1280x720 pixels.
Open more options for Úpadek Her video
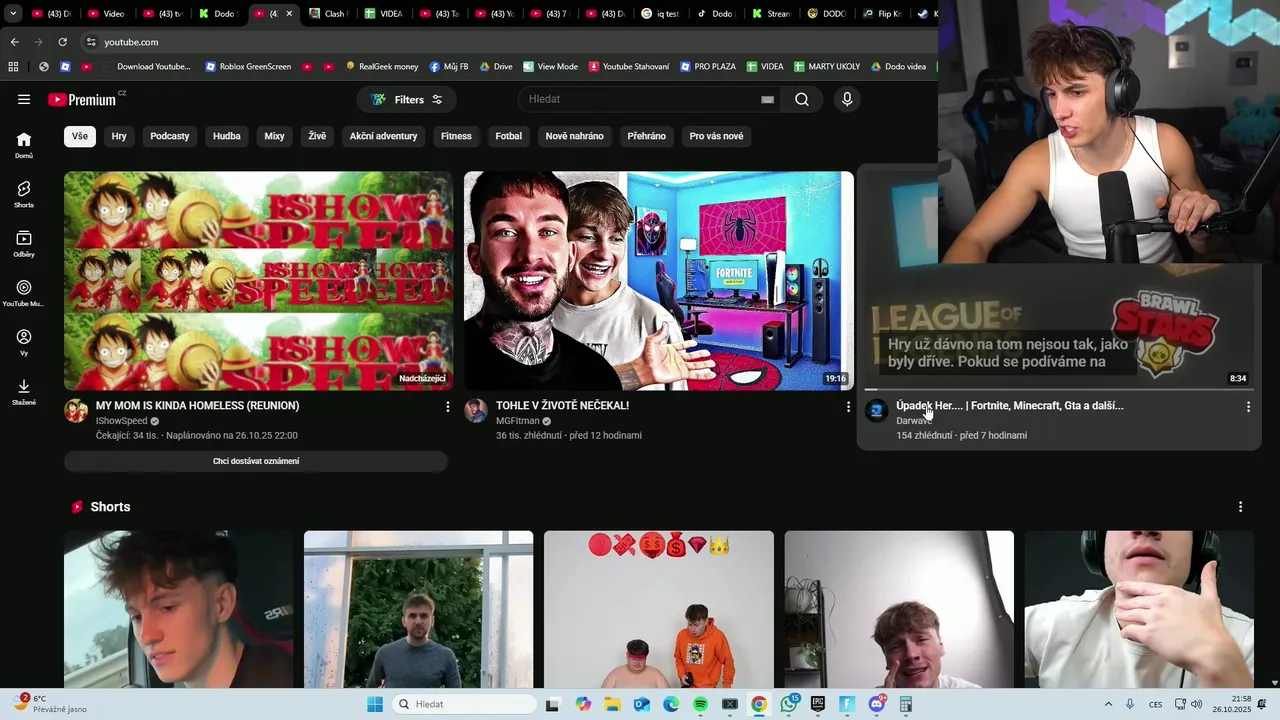point(1248,407)
